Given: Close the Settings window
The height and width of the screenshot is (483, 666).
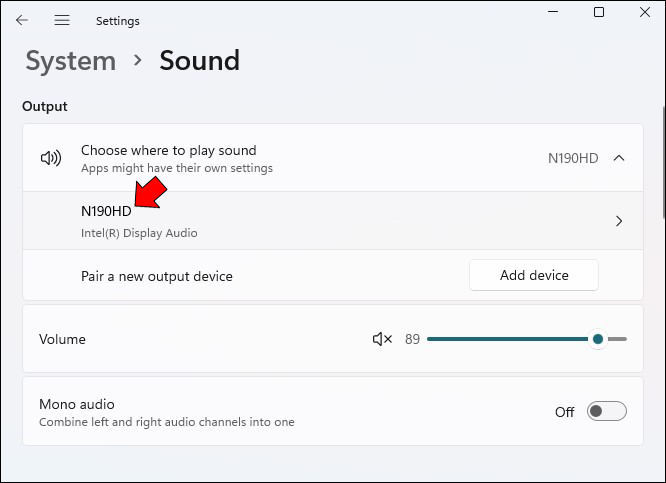Looking at the screenshot, I should coord(645,12).
